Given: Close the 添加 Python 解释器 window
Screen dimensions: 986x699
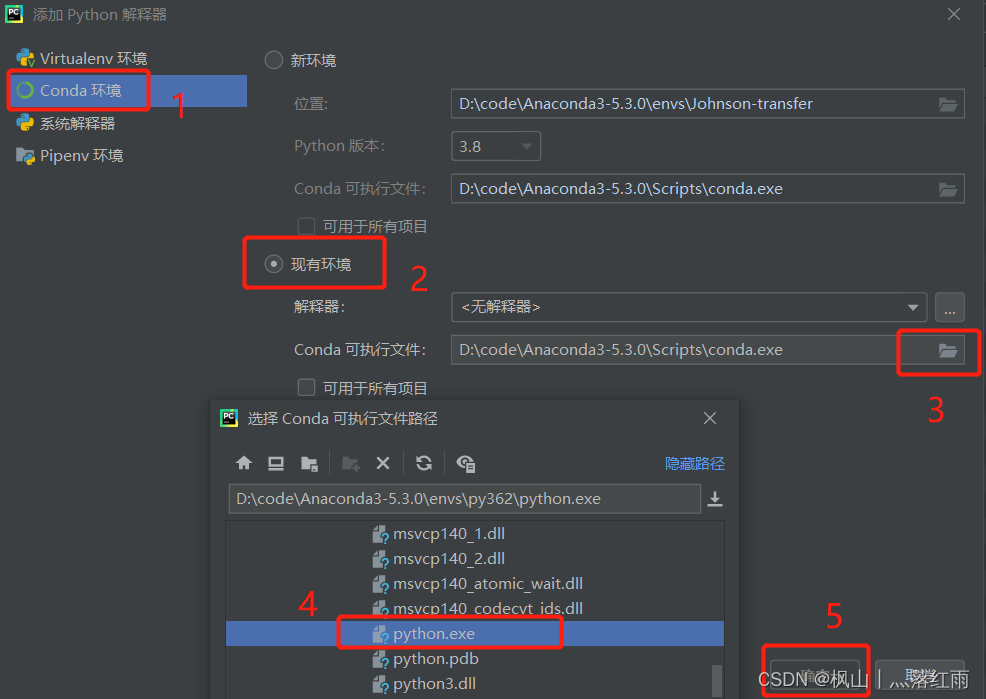Looking at the screenshot, I should 954,14.
